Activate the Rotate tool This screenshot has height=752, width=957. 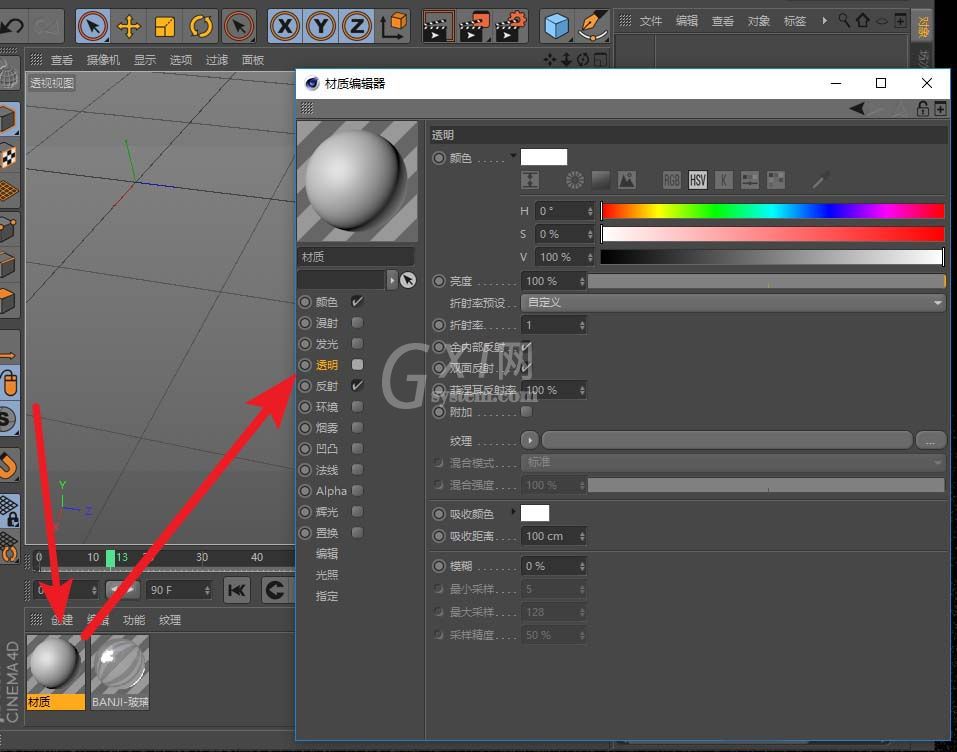click(201, 26)
